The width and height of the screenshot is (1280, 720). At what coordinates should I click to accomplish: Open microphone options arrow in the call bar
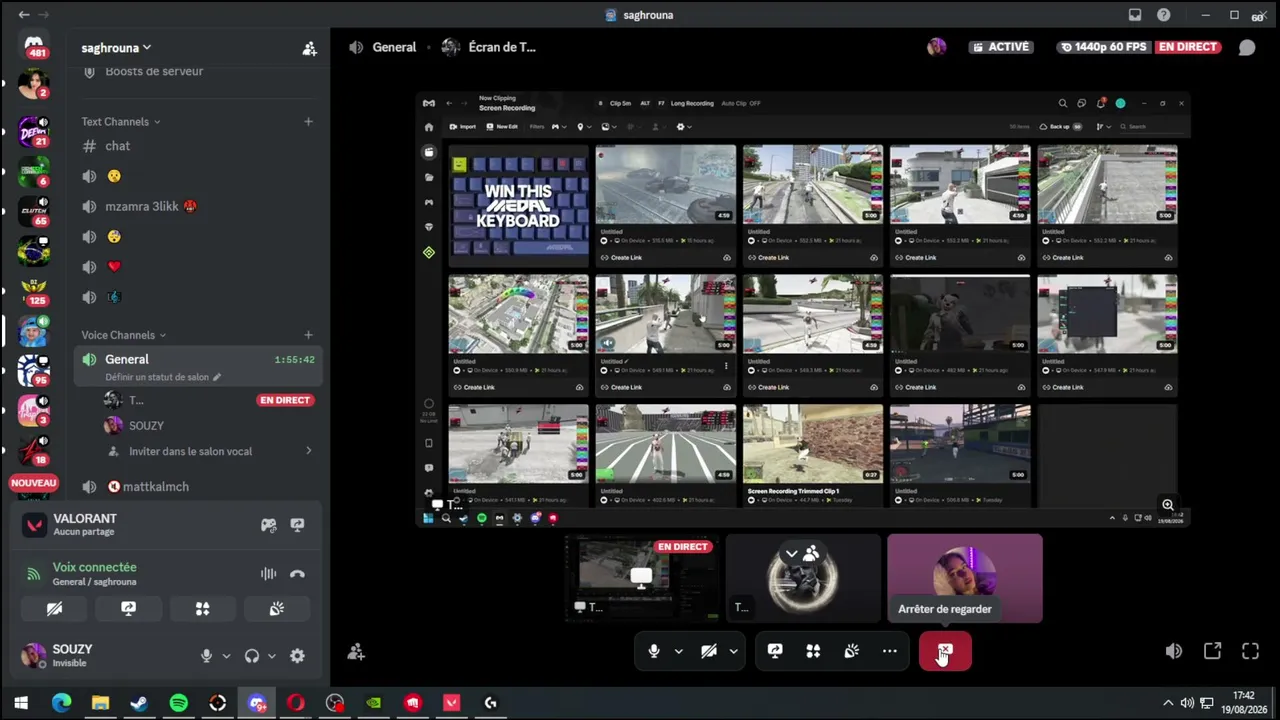click(678, 651)
